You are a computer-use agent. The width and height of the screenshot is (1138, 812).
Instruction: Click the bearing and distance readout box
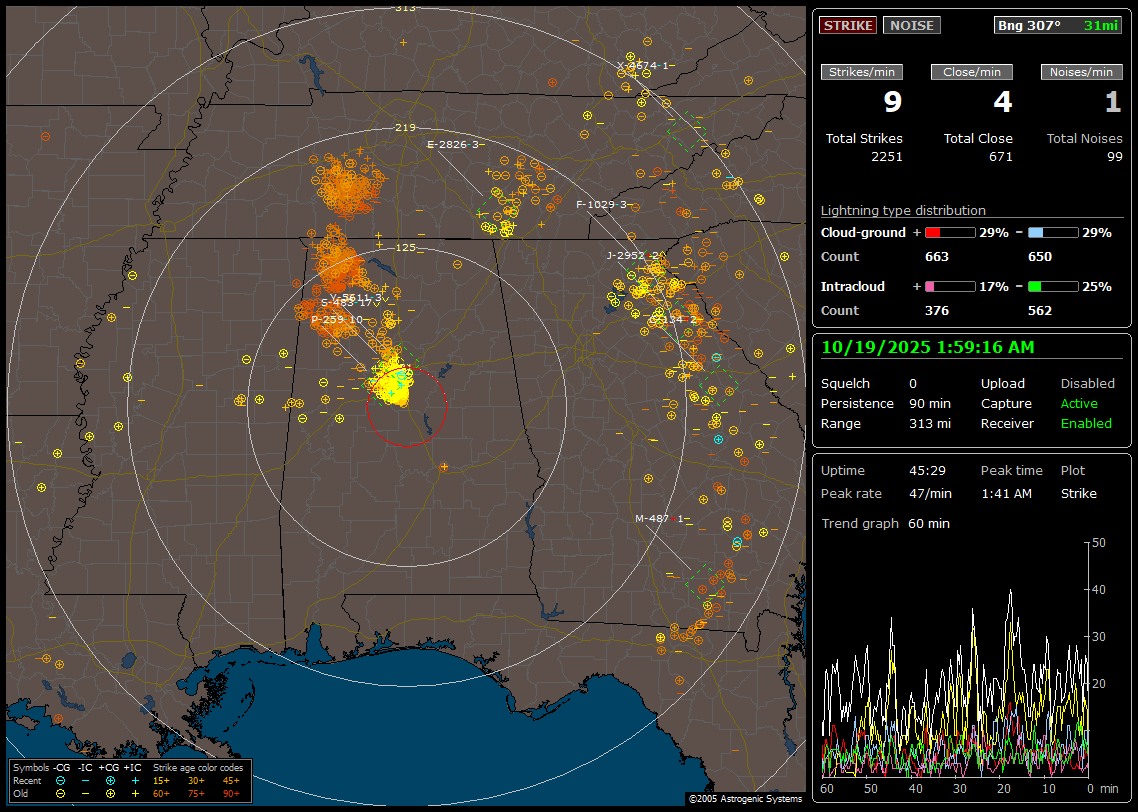(1058, 25)
